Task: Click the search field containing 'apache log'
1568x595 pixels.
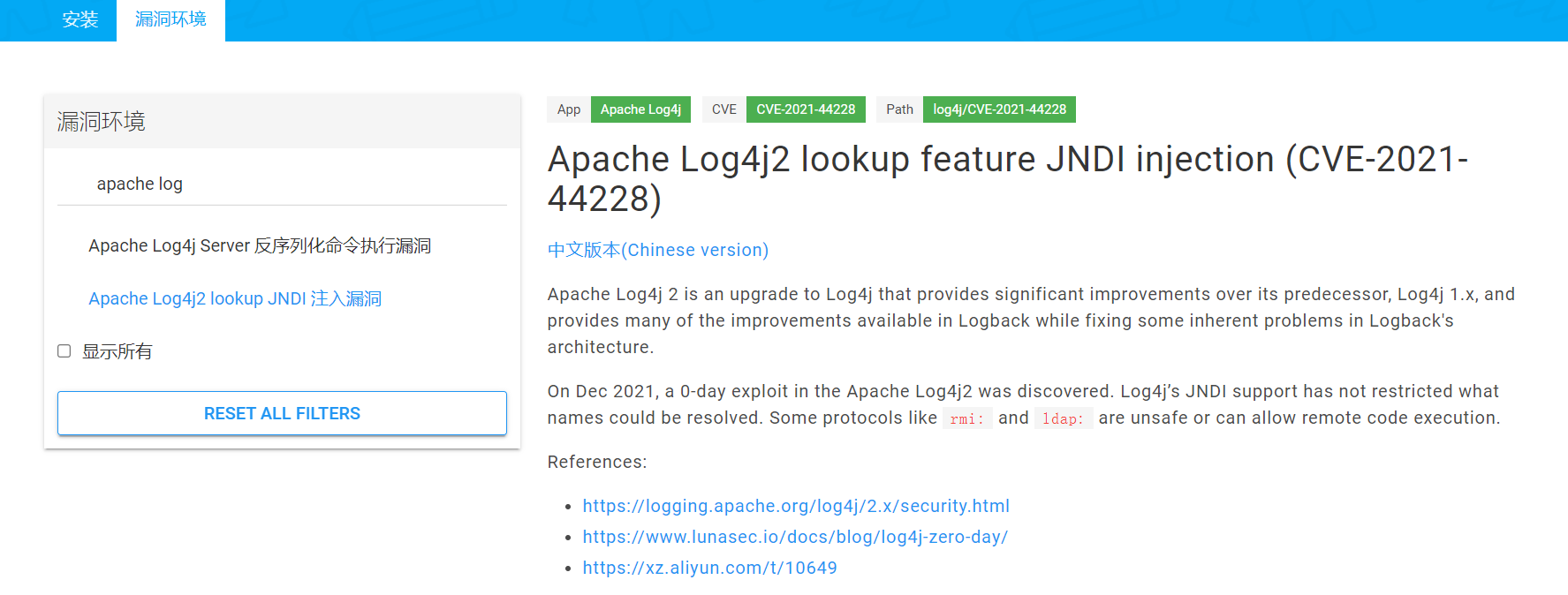Action: (282, 184)
